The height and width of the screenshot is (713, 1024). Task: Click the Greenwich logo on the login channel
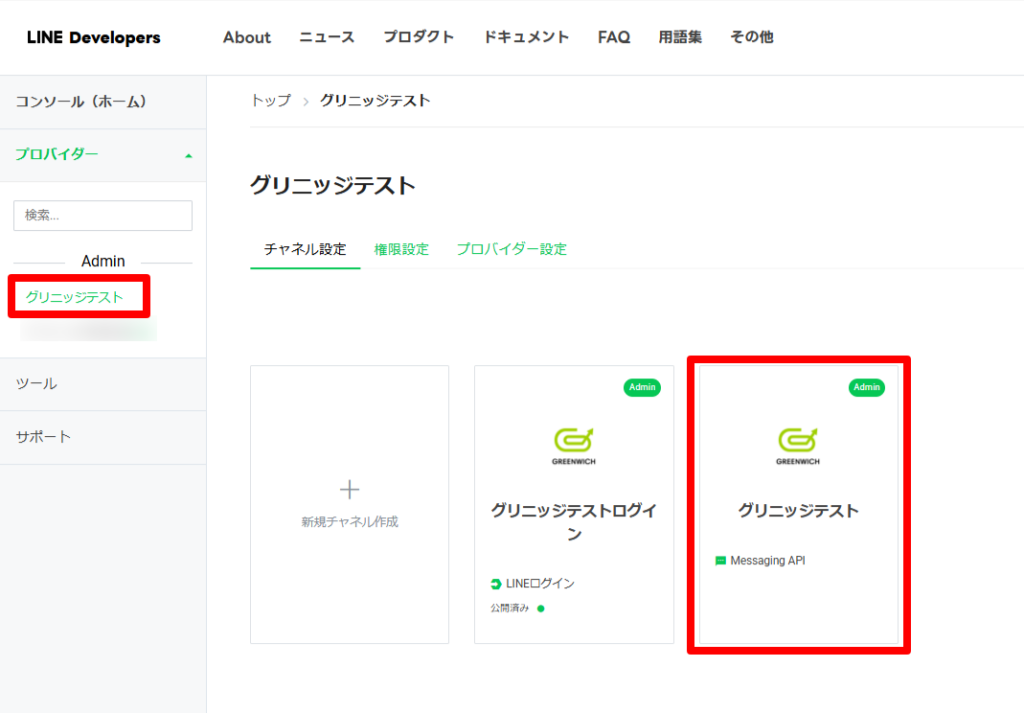pos(573,446)
